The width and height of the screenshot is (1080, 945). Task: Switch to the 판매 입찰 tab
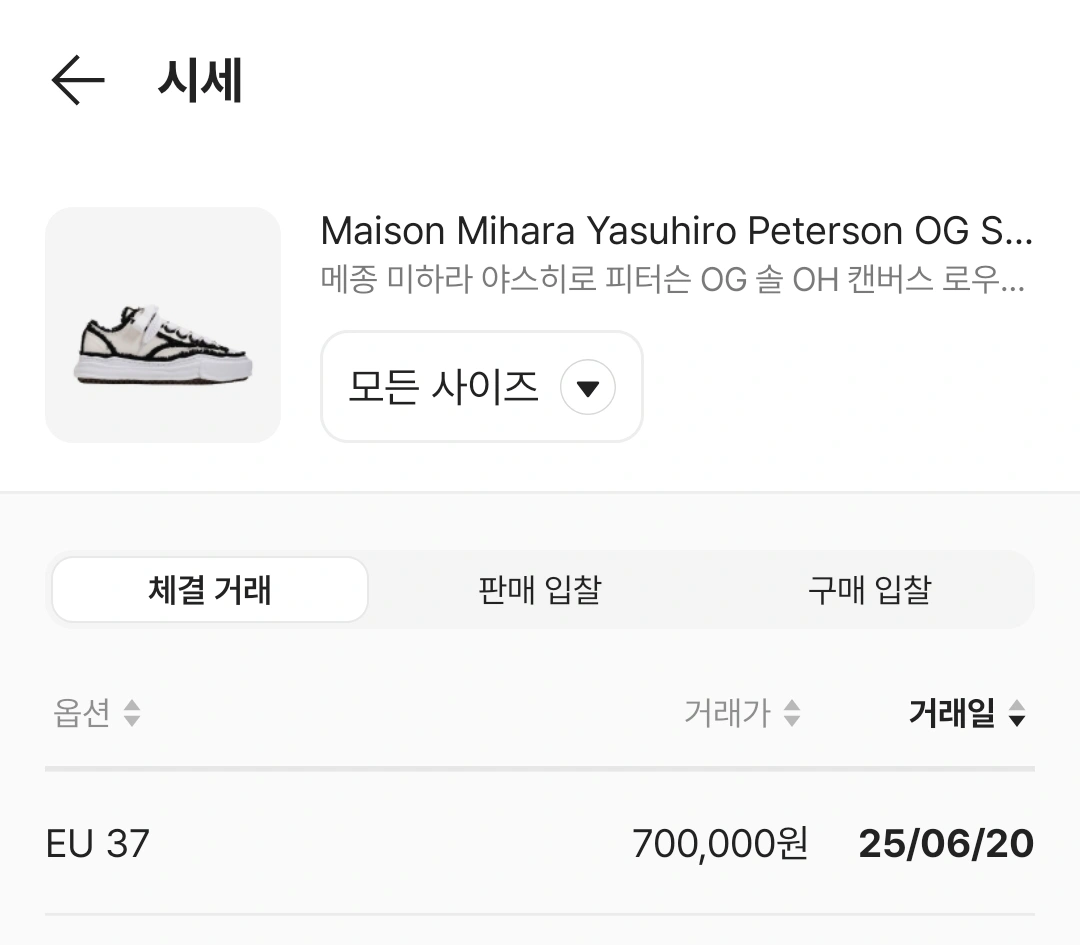pos(540,590)
